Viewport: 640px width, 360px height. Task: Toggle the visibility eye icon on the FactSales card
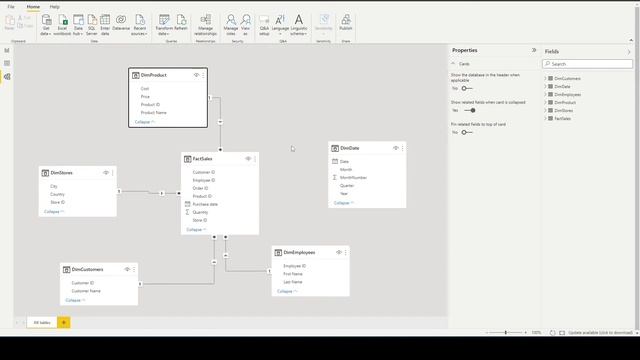click(x=248, y=159)
